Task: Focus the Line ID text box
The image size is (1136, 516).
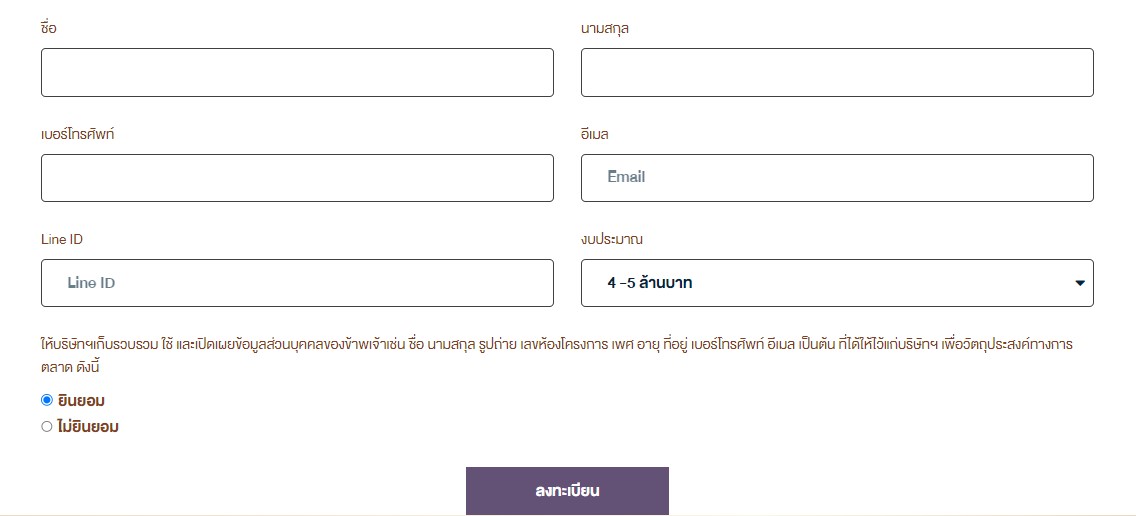Action: tap(297, 283)
